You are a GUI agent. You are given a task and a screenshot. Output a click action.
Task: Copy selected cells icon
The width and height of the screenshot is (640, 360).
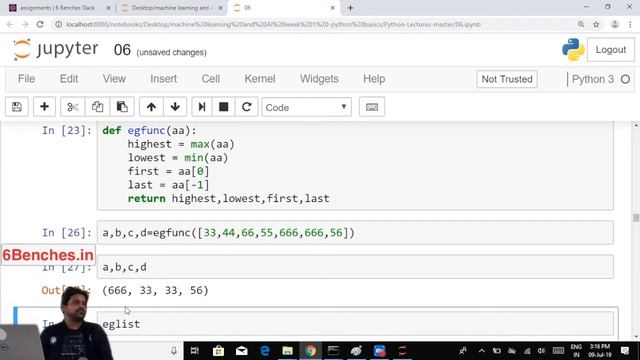pos(97,107)
